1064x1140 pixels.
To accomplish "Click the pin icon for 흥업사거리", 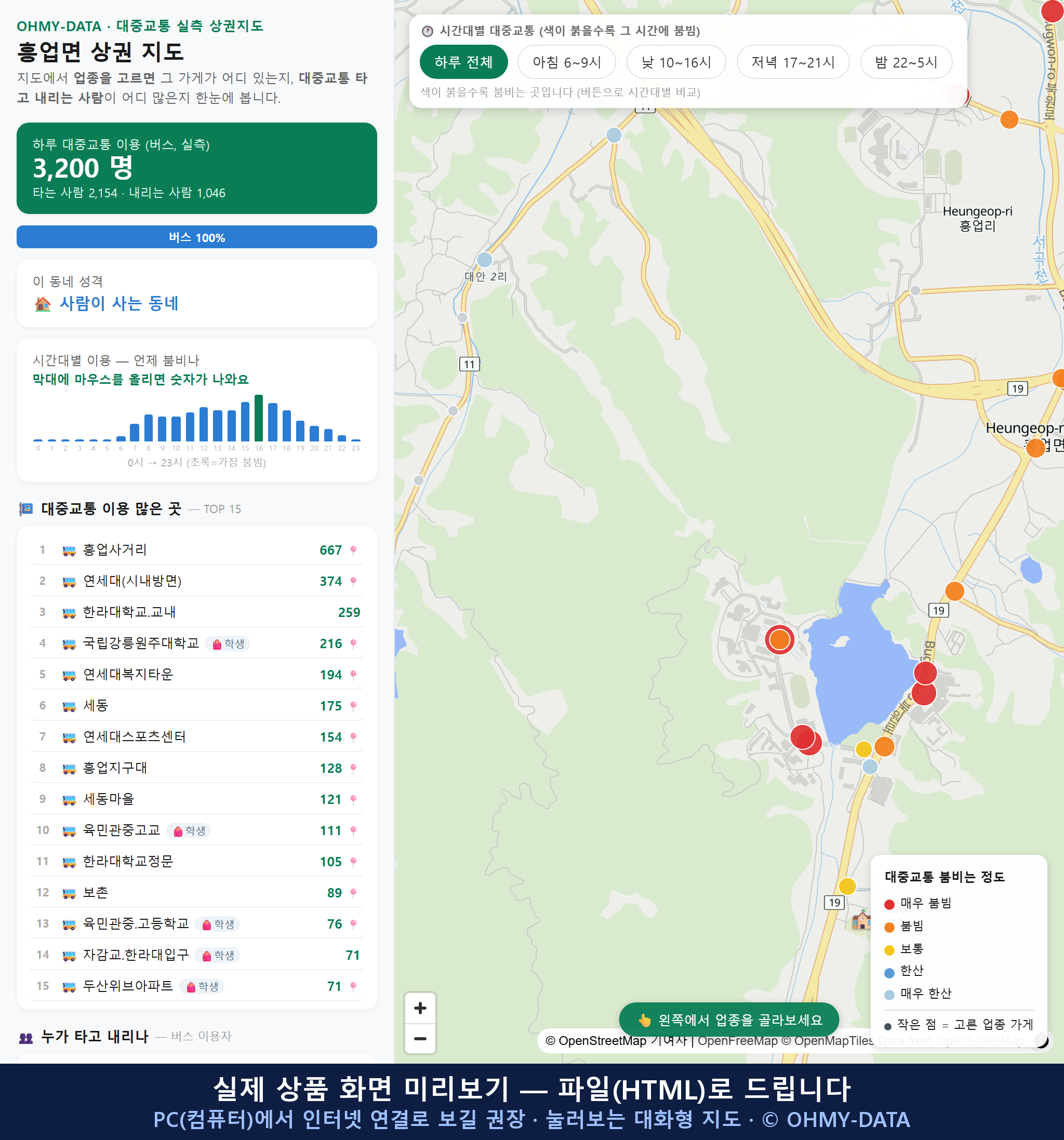I will [x=353, y=551].
